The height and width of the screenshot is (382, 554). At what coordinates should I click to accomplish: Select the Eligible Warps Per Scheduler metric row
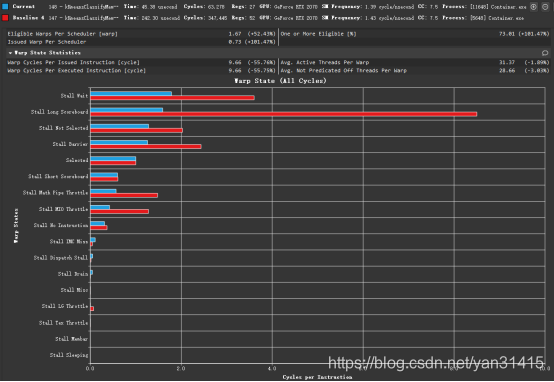[x=141, y=34]
